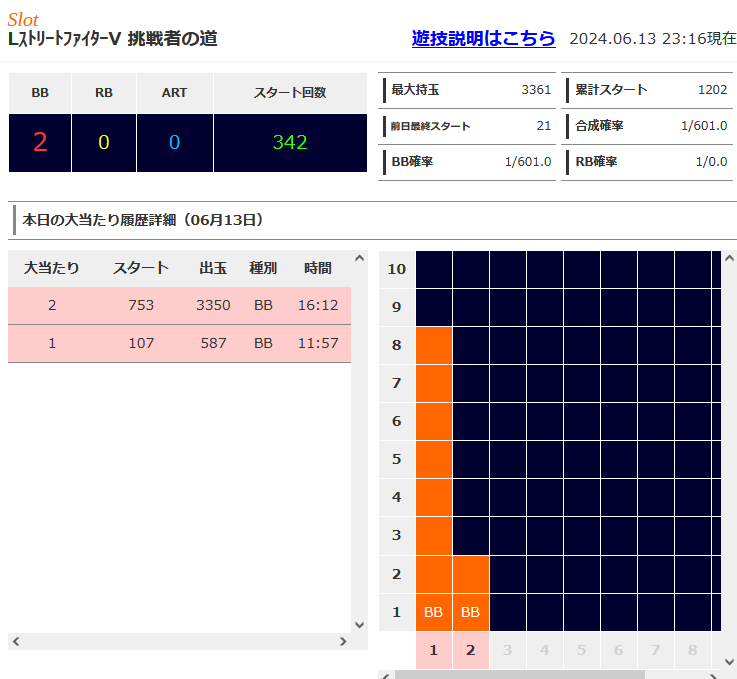Select greyed chart column number 7
737x679 pixels.
tap(656, 650)
